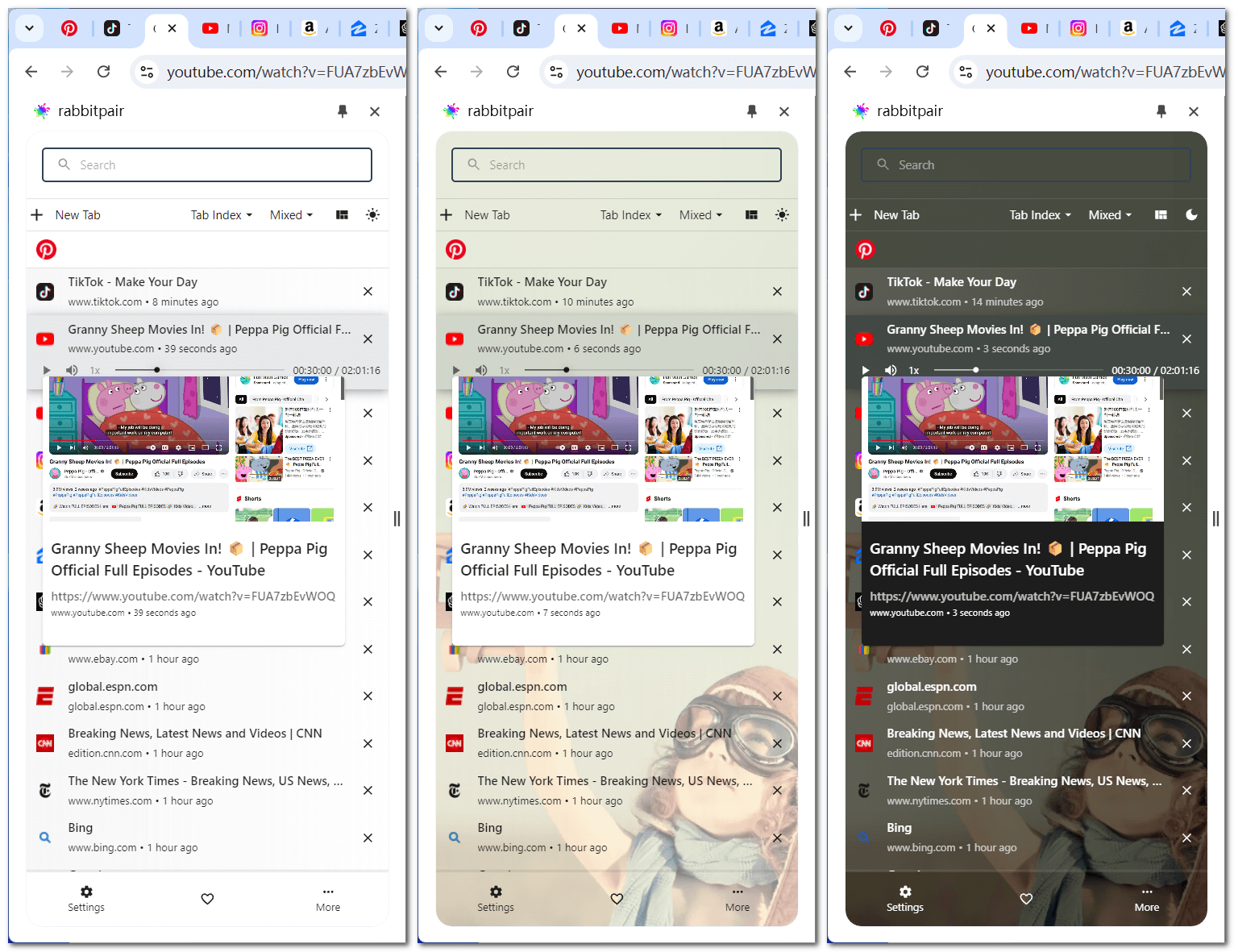Mute the YouTube tab's audio in the dark panel
The height and width of the screenshot is (952, 1234).
click(x=891, y=370)
